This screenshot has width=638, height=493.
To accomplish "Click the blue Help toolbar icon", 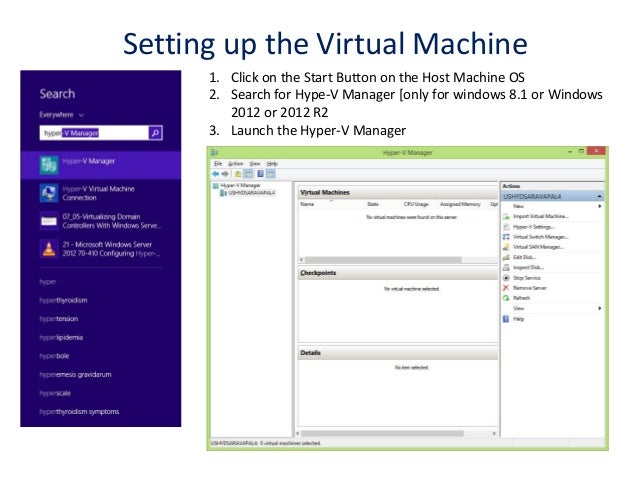I will coord(260,174).
